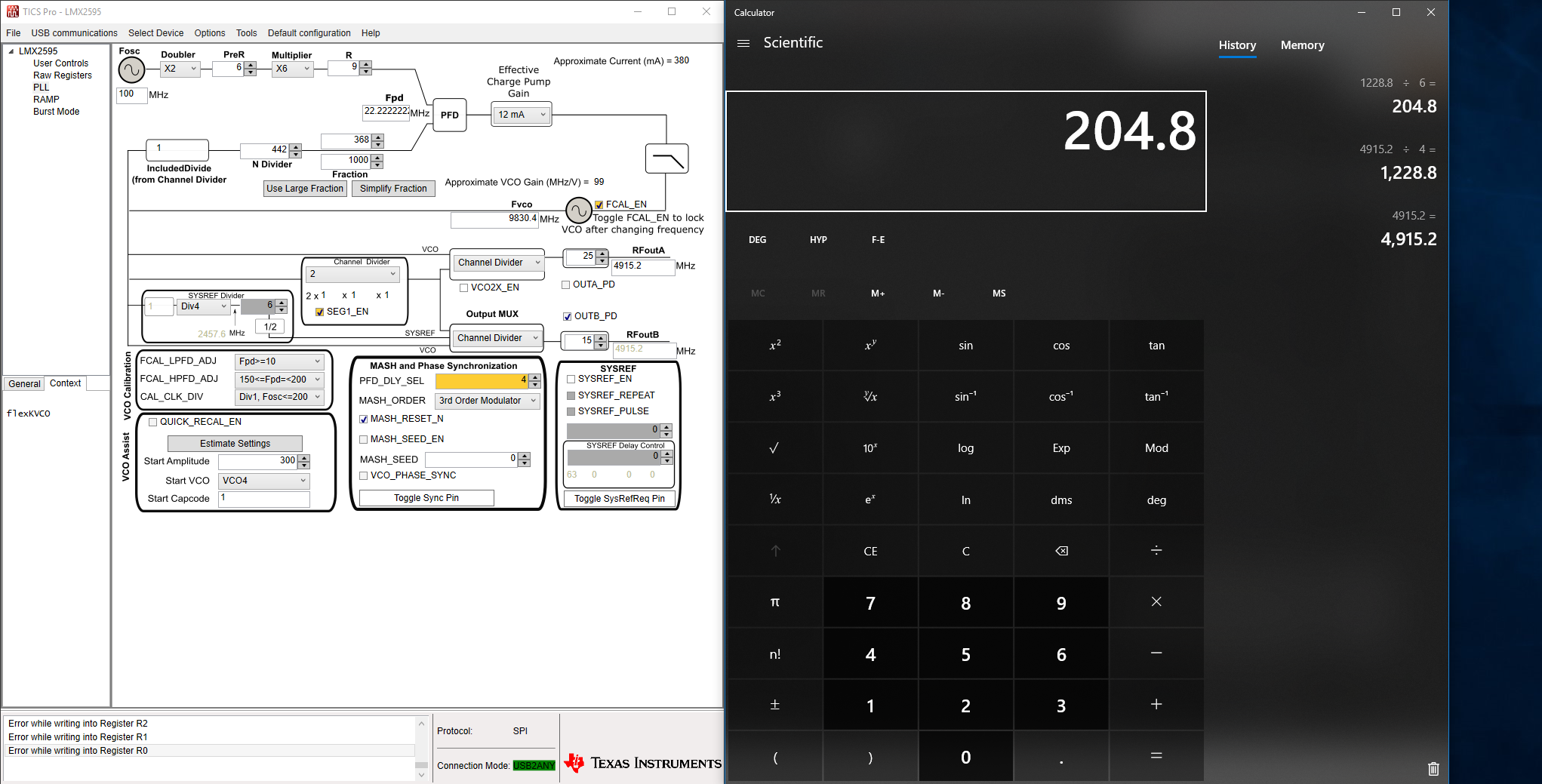Click the loop filter block icon

666,158
